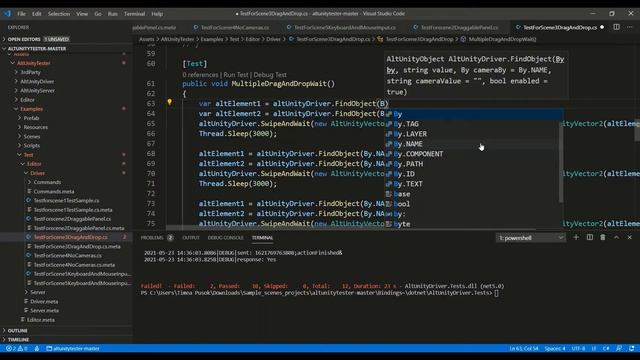
Task: Expand the Scenes folder
Action: tap(32, 136)
